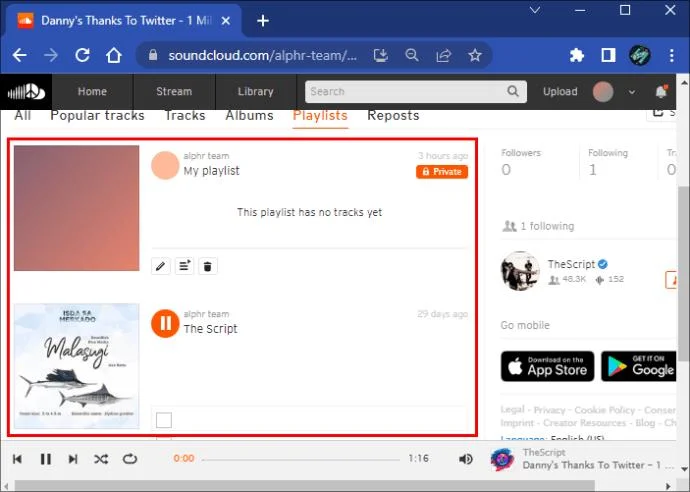690x492 pixels.
Task: Open TheScript avatar image
Action: point(521,271)
